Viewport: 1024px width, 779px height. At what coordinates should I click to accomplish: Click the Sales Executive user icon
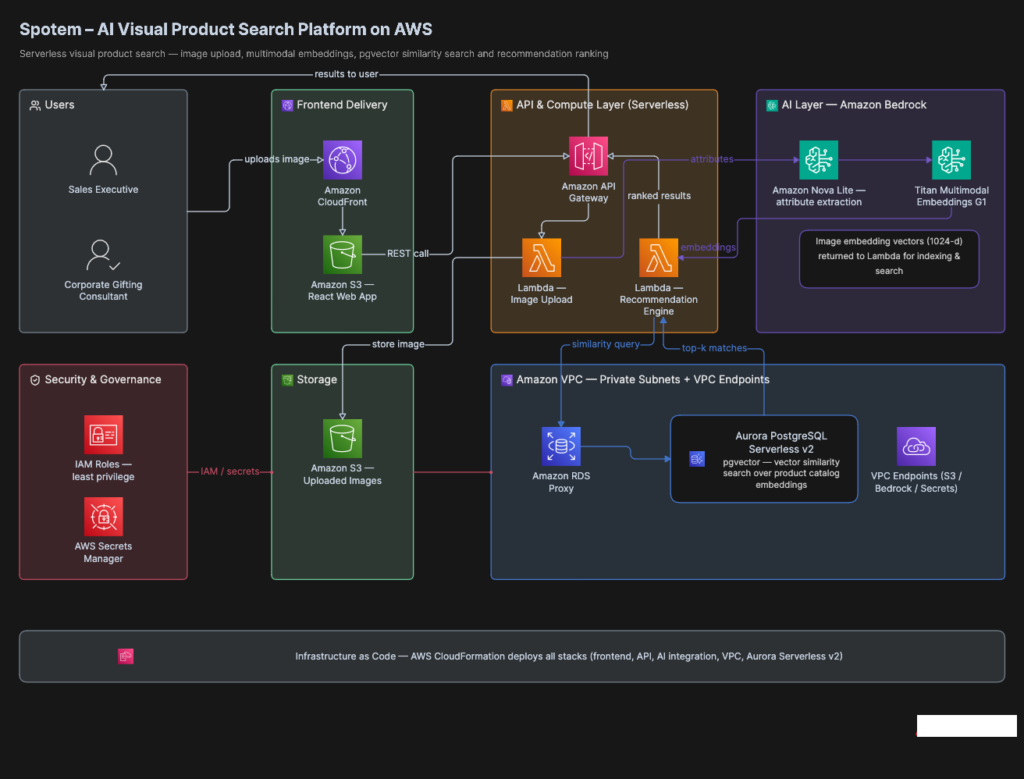(x=103, y=160)
